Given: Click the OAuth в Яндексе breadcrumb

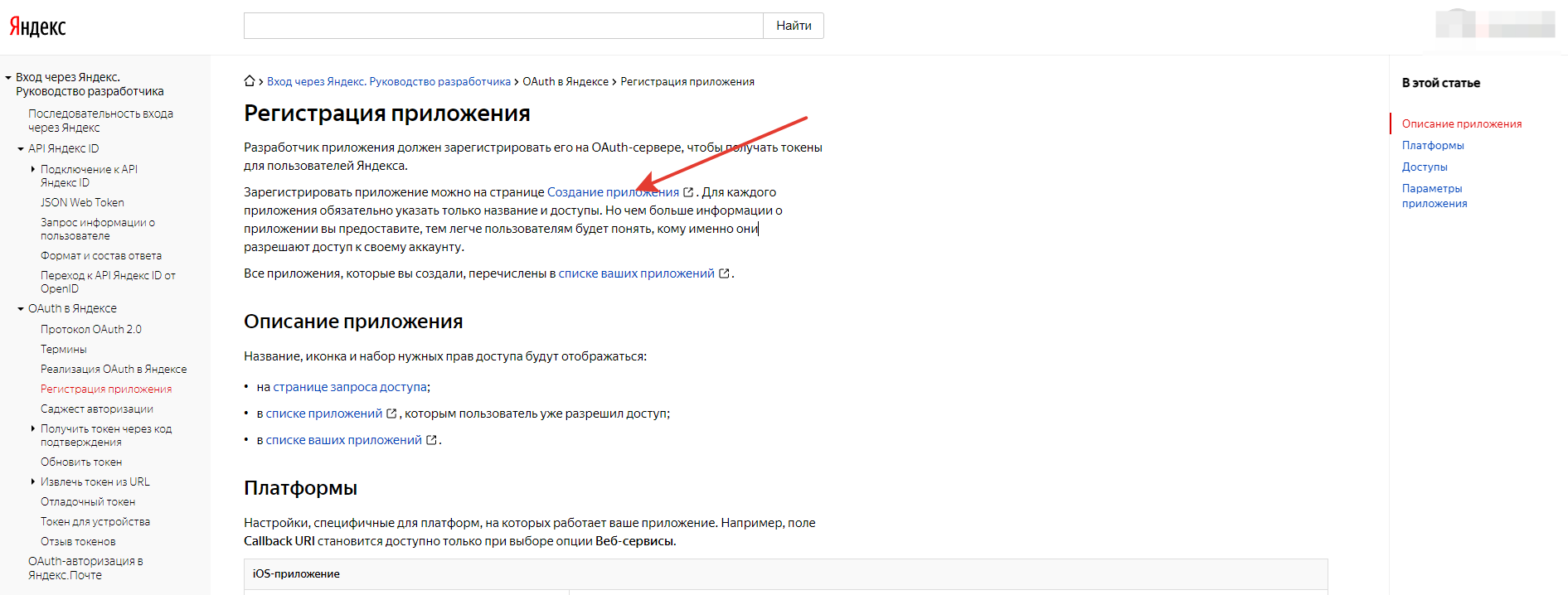Looking at the screenshot, I should (566, 81).
